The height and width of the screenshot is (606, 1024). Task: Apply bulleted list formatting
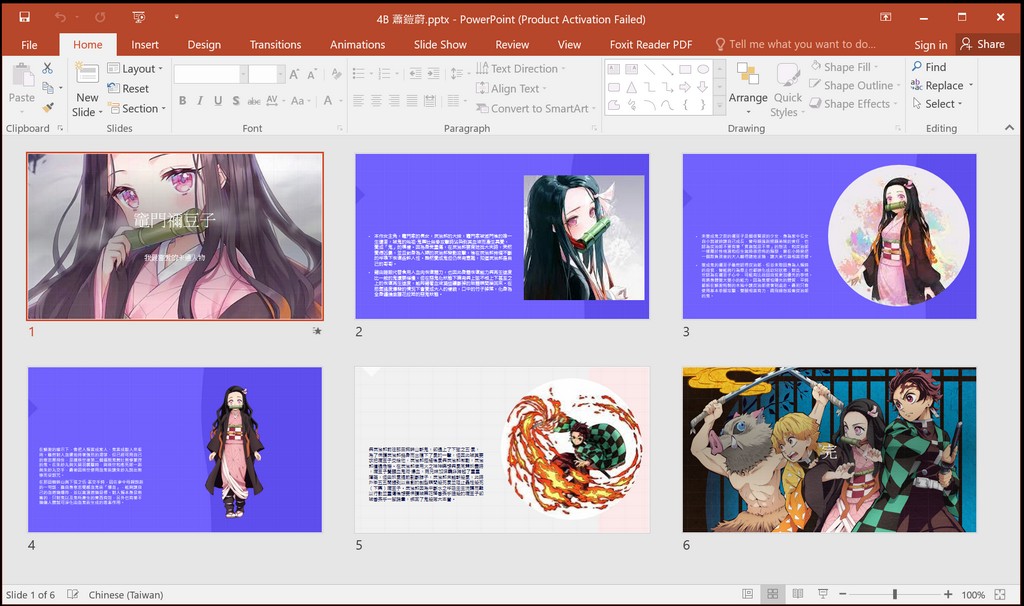(359, 74)
